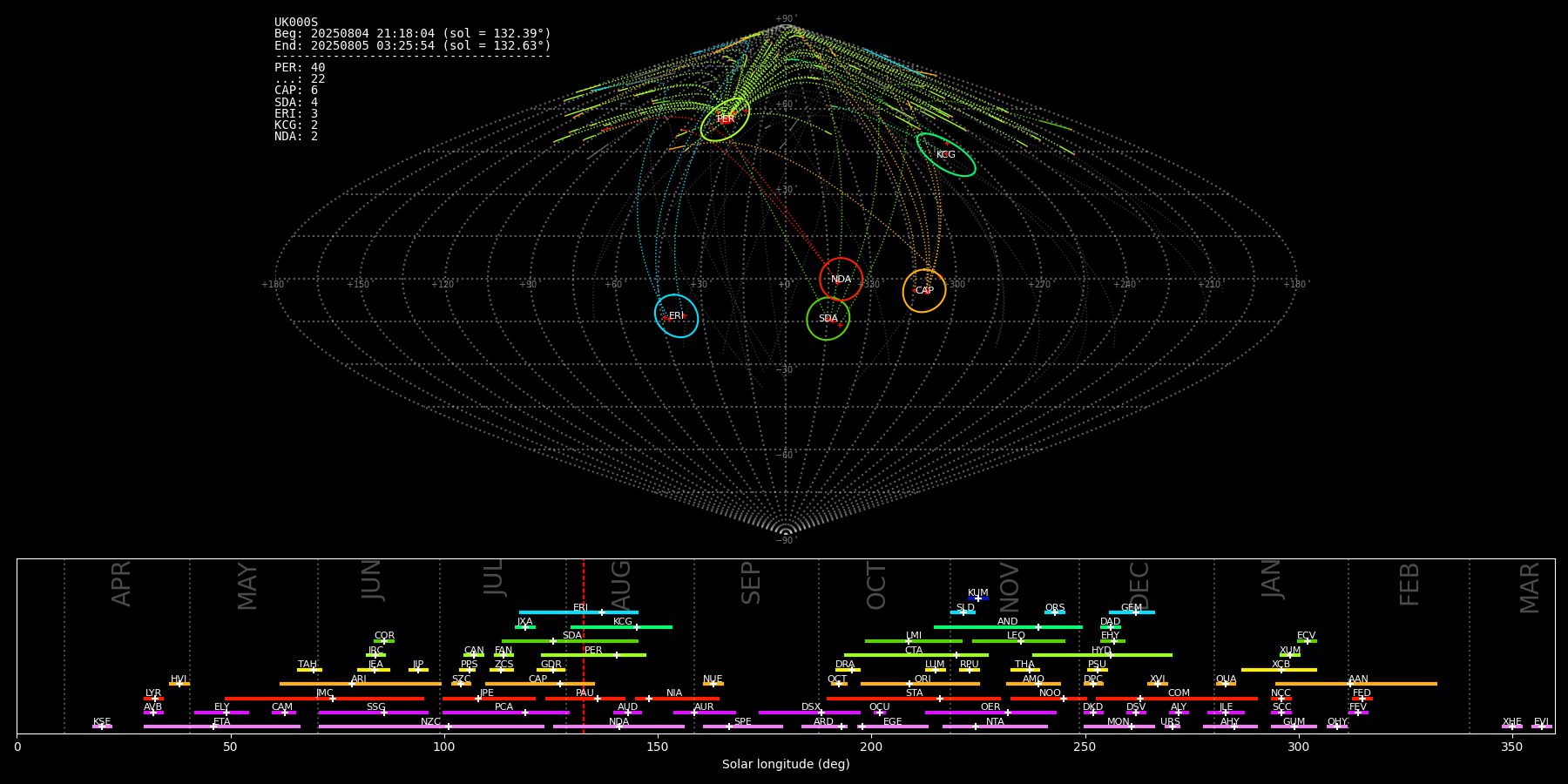Screen dimensions: 1568x784
Task: Select the Beg: 20250804 start time line
Action: [413, 34]
